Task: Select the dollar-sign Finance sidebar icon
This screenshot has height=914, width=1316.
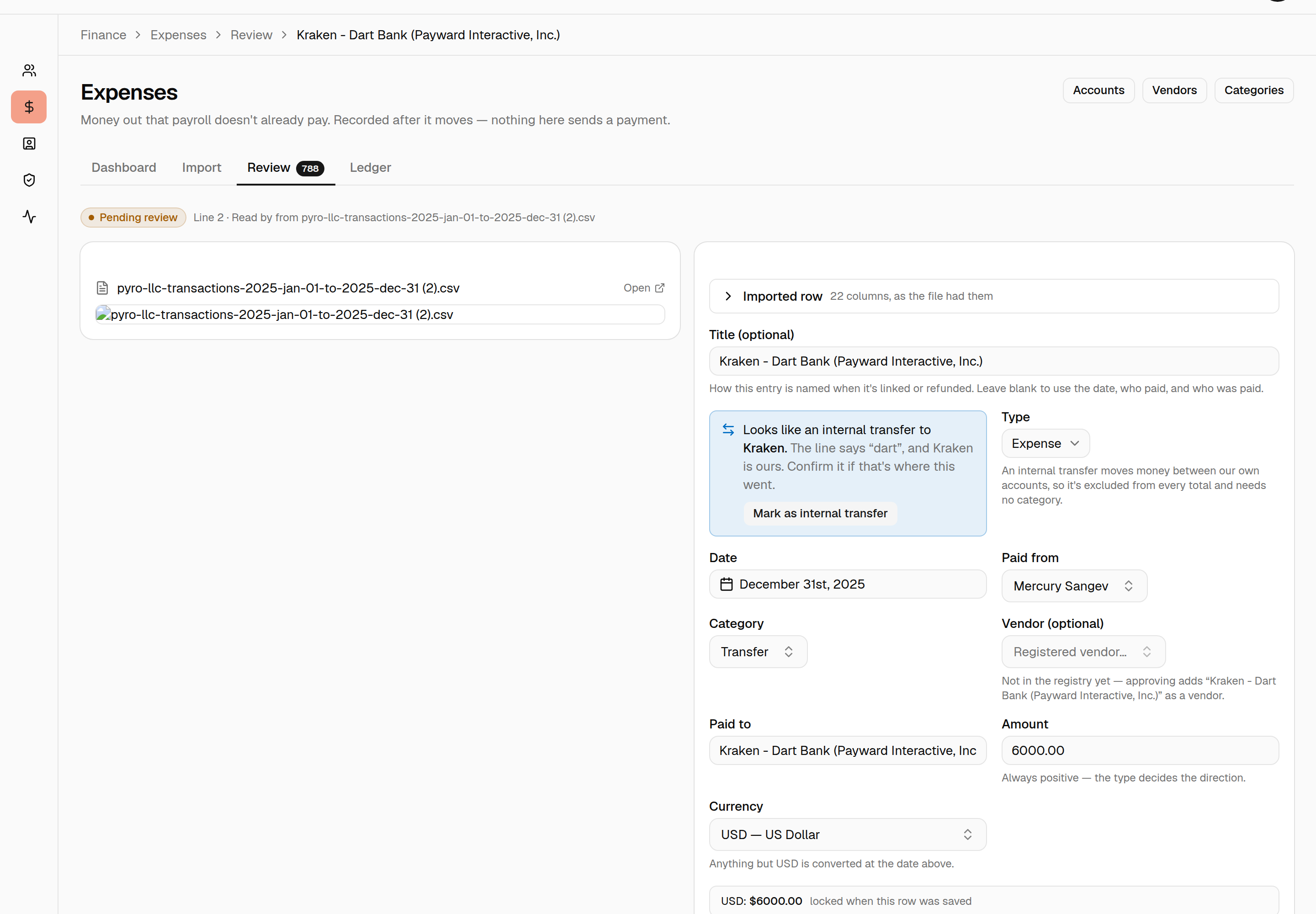Action: (x=29, y=107)
